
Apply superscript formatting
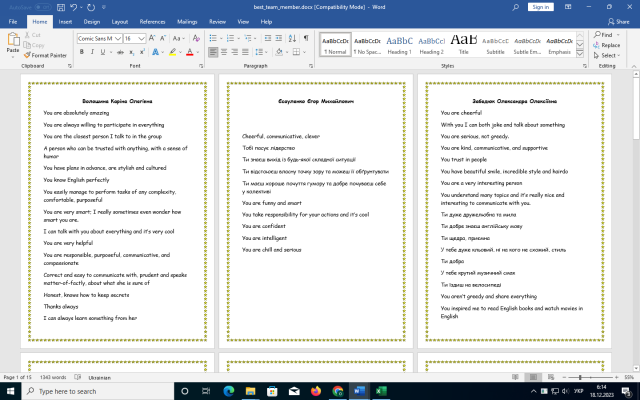142,52
